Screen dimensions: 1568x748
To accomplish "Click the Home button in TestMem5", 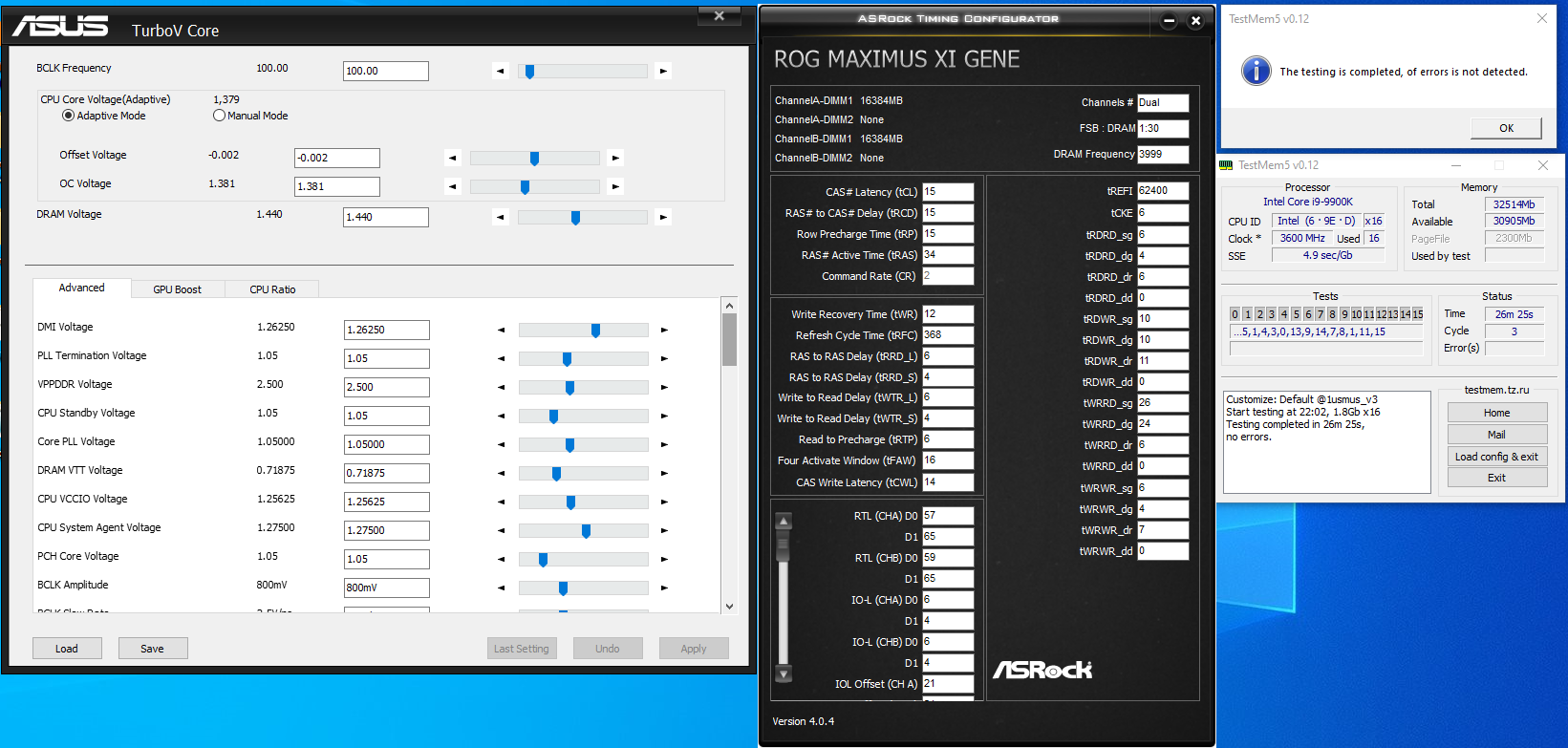I will 1497,413.
